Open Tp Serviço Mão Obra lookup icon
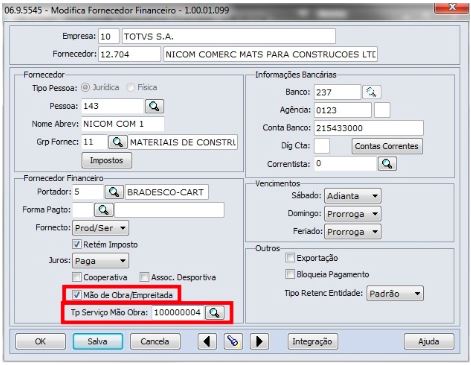Viewport: 471px width, 365px height. (x=215, y=313)
